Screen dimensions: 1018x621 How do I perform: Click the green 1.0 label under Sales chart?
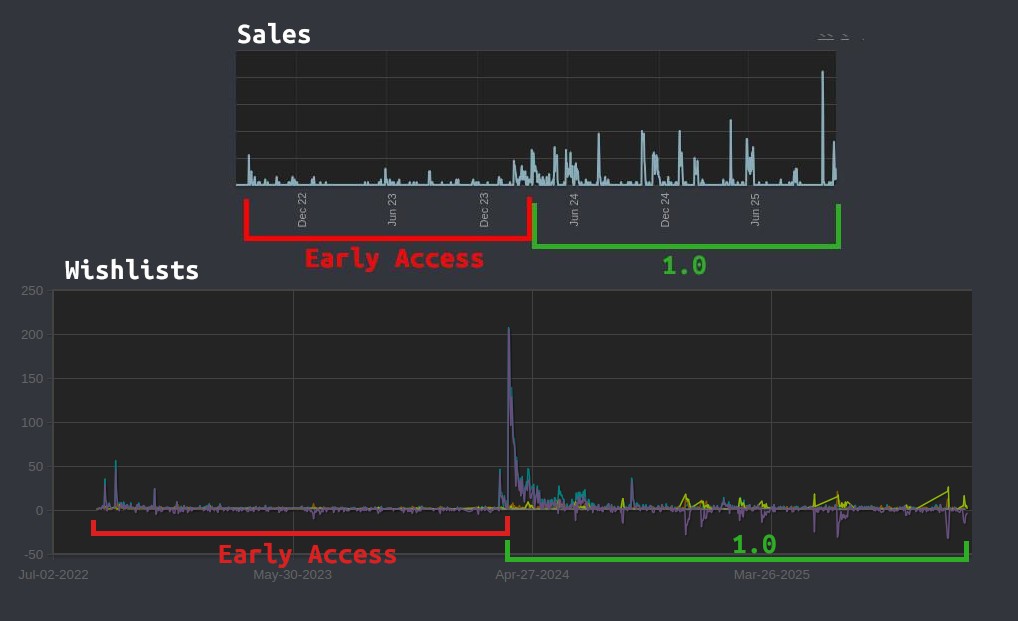684,266
